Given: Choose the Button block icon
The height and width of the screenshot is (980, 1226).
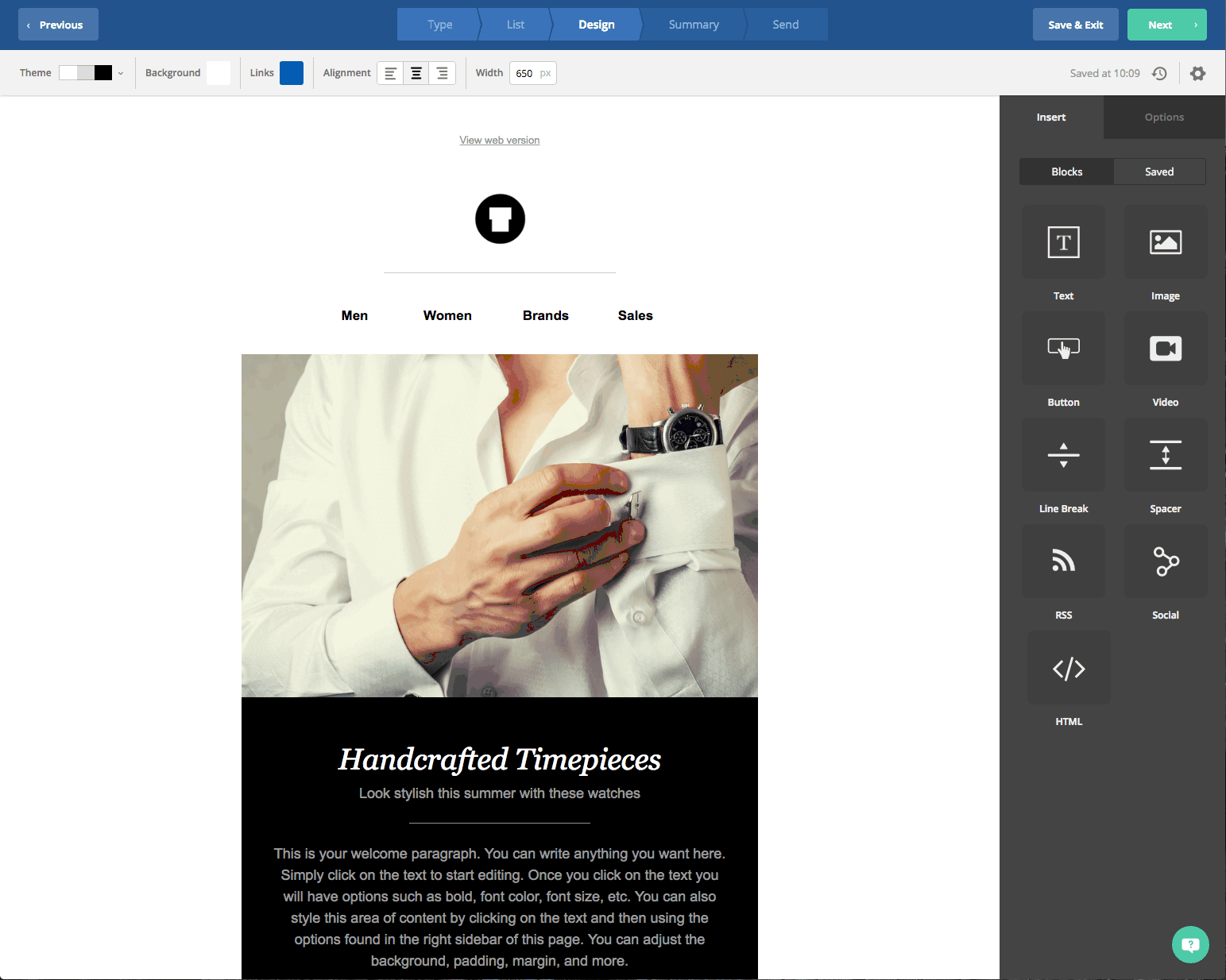Looking at the screenshot, I should coord(1063,349).
